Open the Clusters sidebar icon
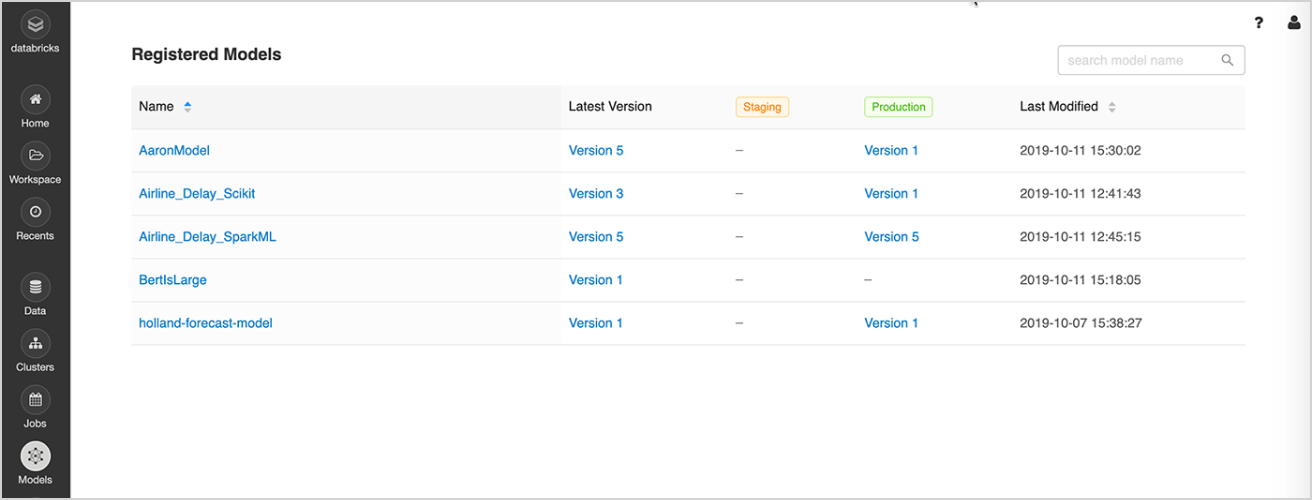Viewport: 1312px width, 500px height. click(35, 343)
